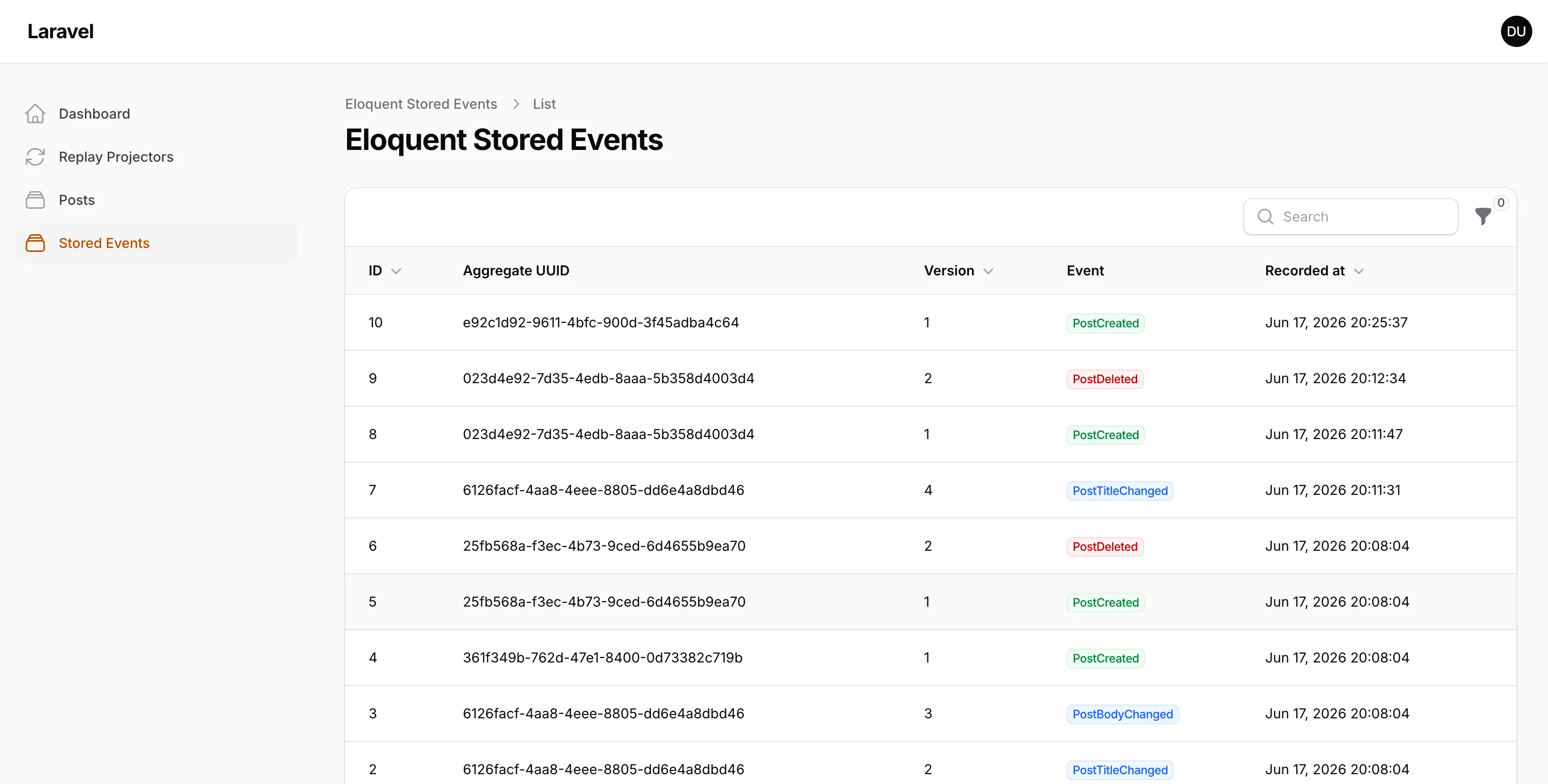
Task: Click the PostTitleChanged badge in row 7
Action: coord(1120,491)
